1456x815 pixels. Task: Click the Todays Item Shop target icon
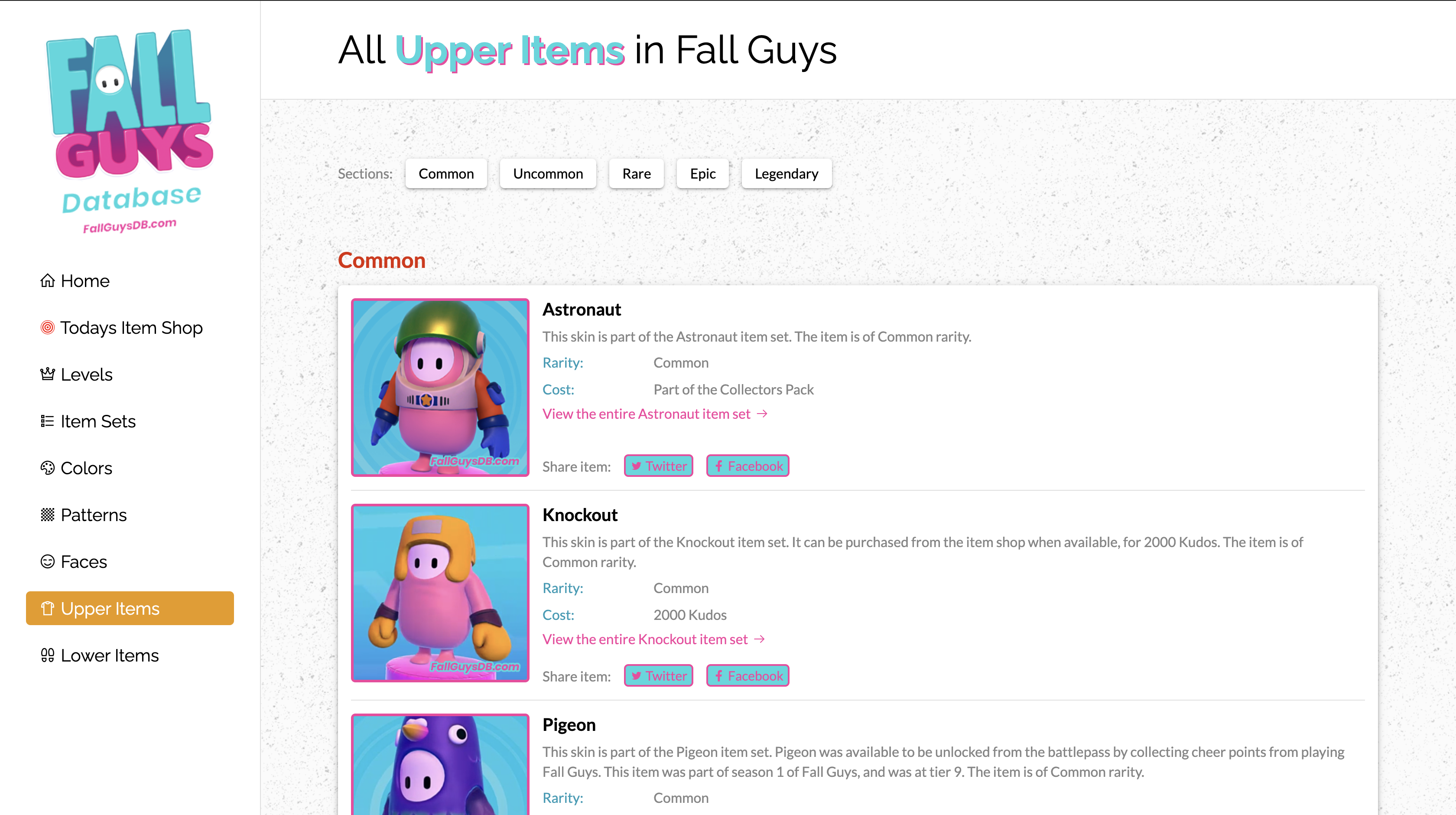[48, 327]
